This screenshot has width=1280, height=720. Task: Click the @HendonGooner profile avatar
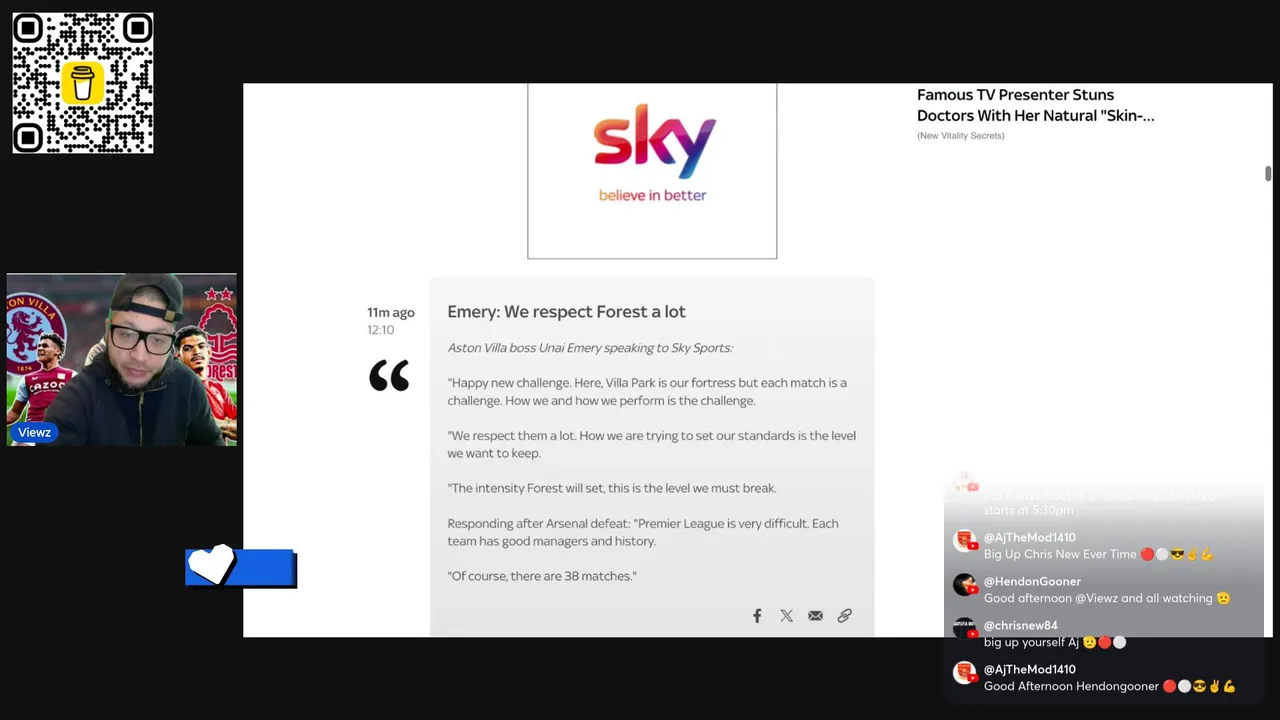pos(964,585)
